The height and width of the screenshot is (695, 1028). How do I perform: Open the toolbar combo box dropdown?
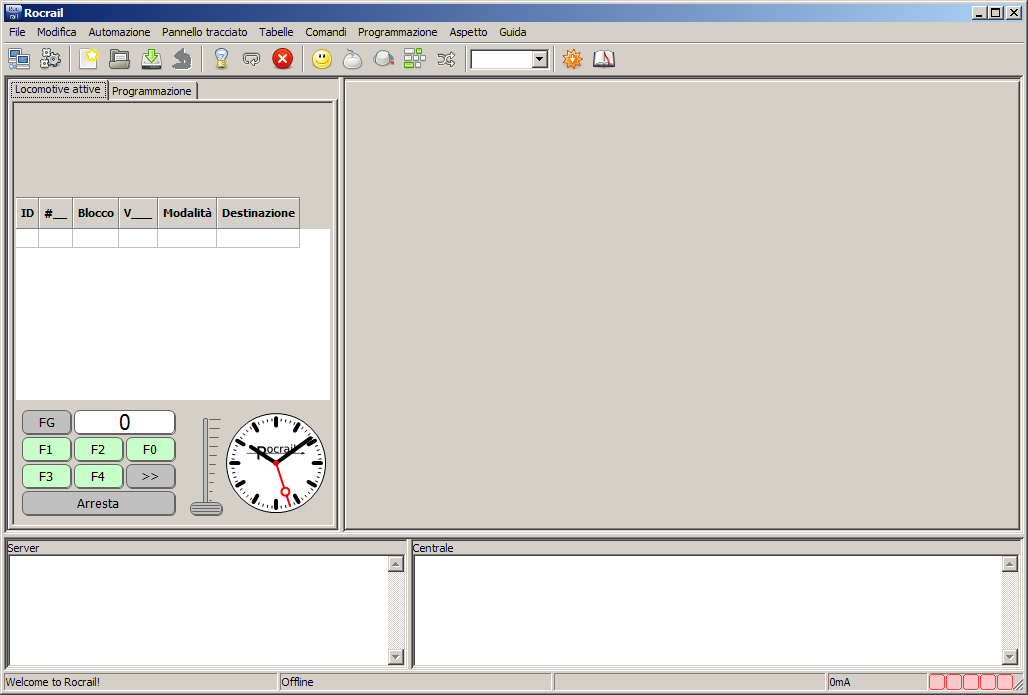[x=540, y=60]
